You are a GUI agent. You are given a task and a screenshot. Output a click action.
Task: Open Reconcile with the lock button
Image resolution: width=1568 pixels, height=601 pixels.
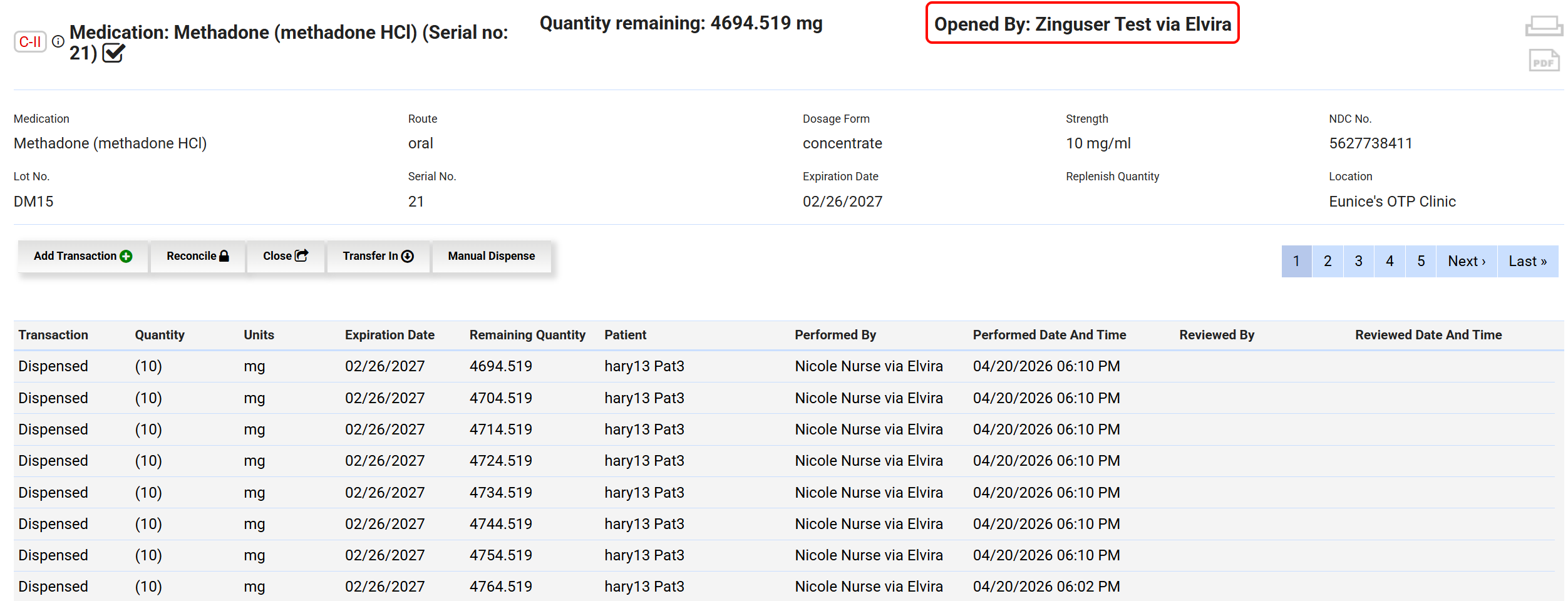click(197, 256)
